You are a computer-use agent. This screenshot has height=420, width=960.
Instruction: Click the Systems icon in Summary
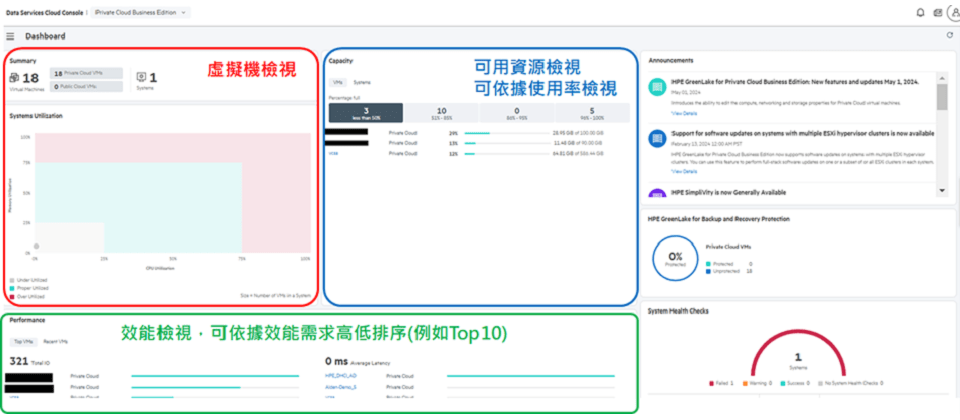pos(141,76)
